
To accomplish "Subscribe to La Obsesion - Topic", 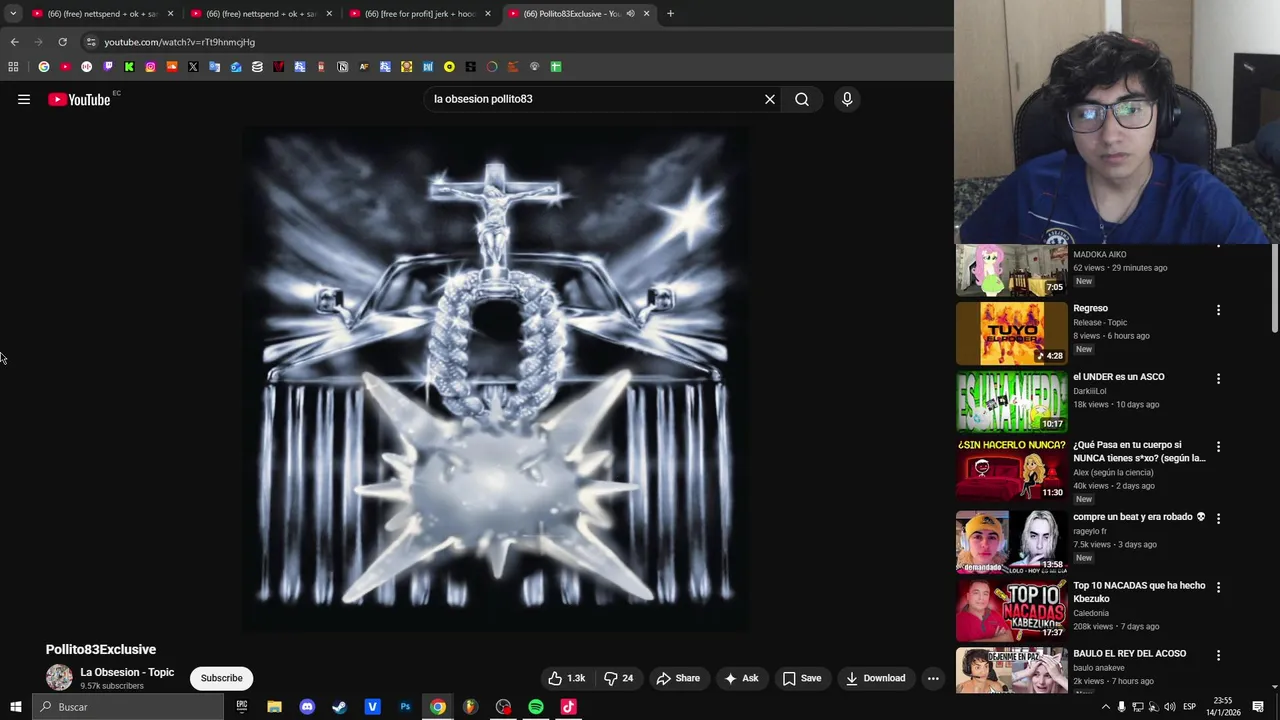I will tap(222, 678).
